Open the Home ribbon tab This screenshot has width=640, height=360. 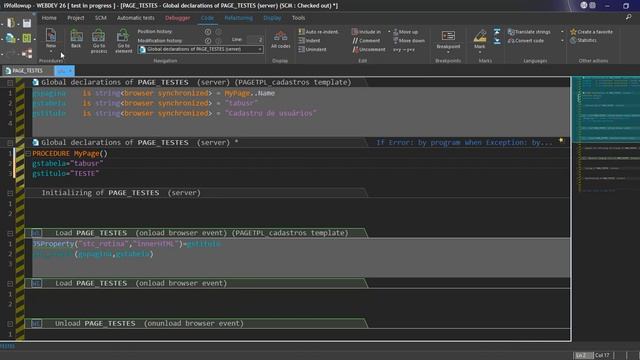point(49,18)
